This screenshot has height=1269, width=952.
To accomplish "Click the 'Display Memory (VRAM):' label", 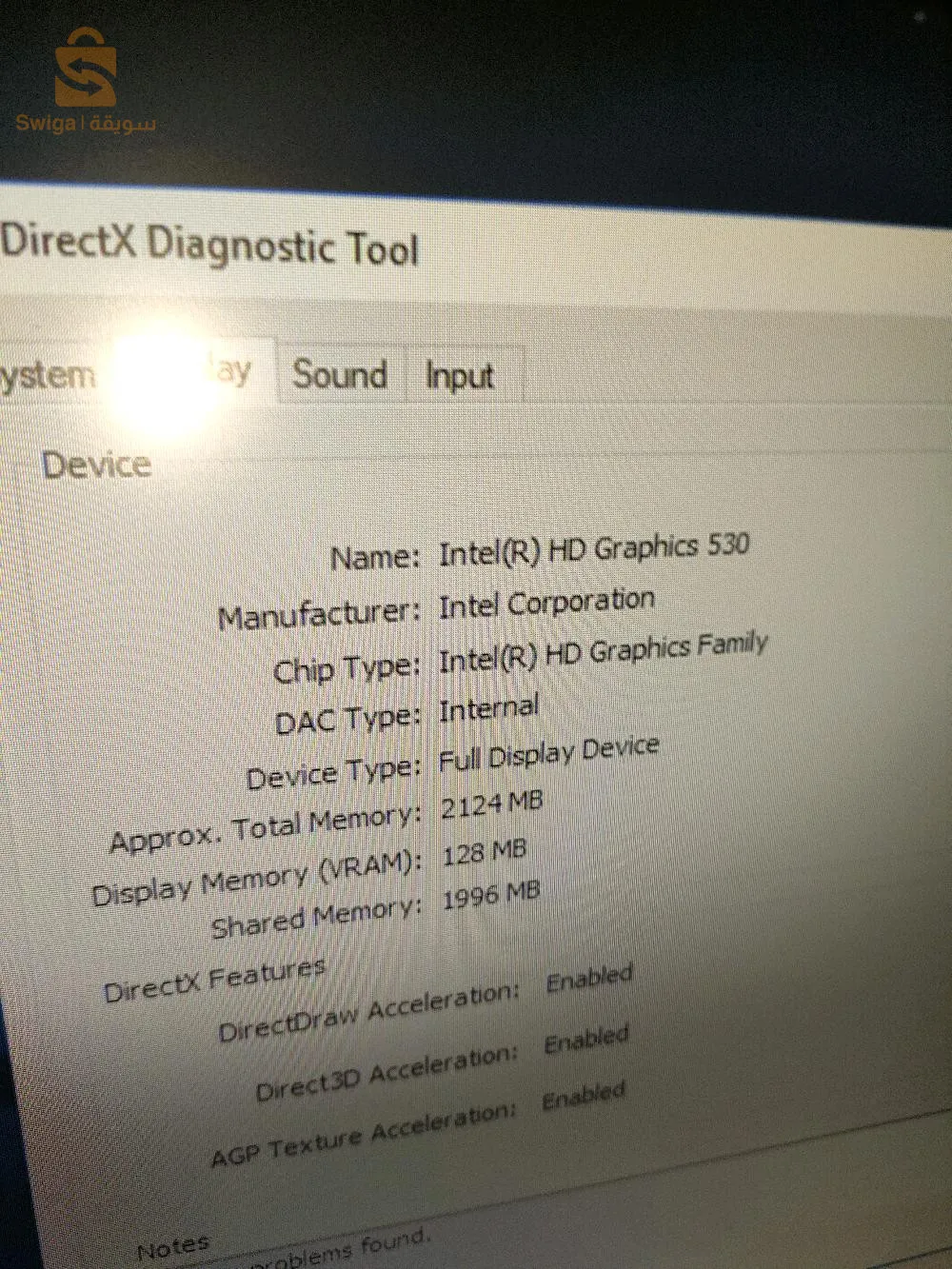I will [257, 879].
